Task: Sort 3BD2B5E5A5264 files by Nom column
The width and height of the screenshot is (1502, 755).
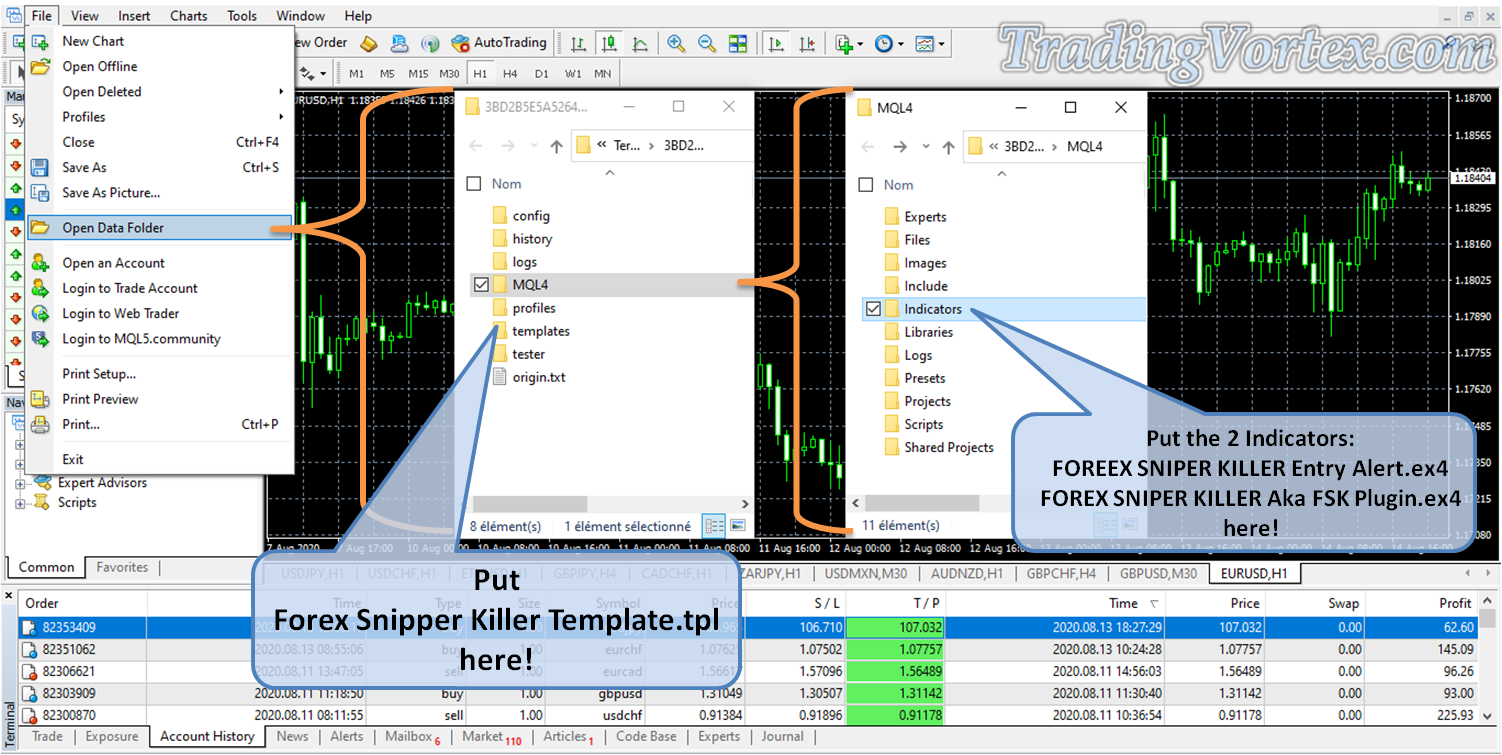Action: (x=506, y=184)
